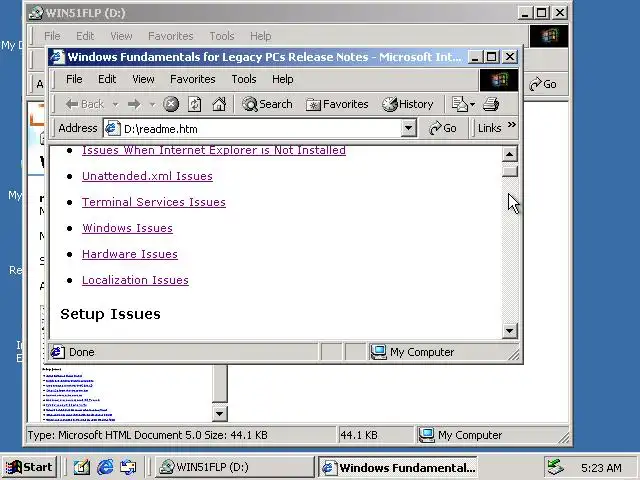Stop page loading with Stop icon

[171, 104]
